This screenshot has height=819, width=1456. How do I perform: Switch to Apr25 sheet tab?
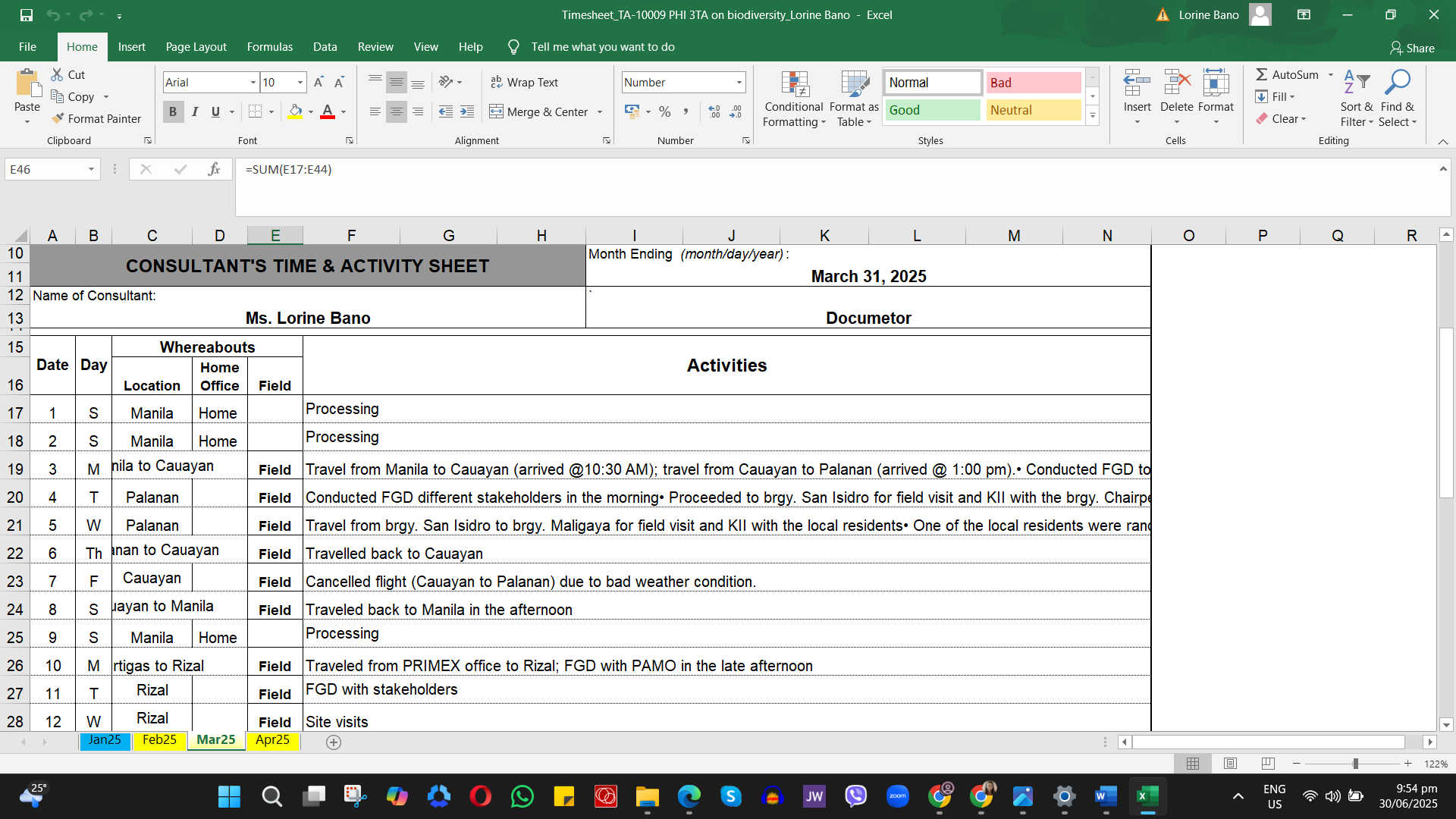272,740
